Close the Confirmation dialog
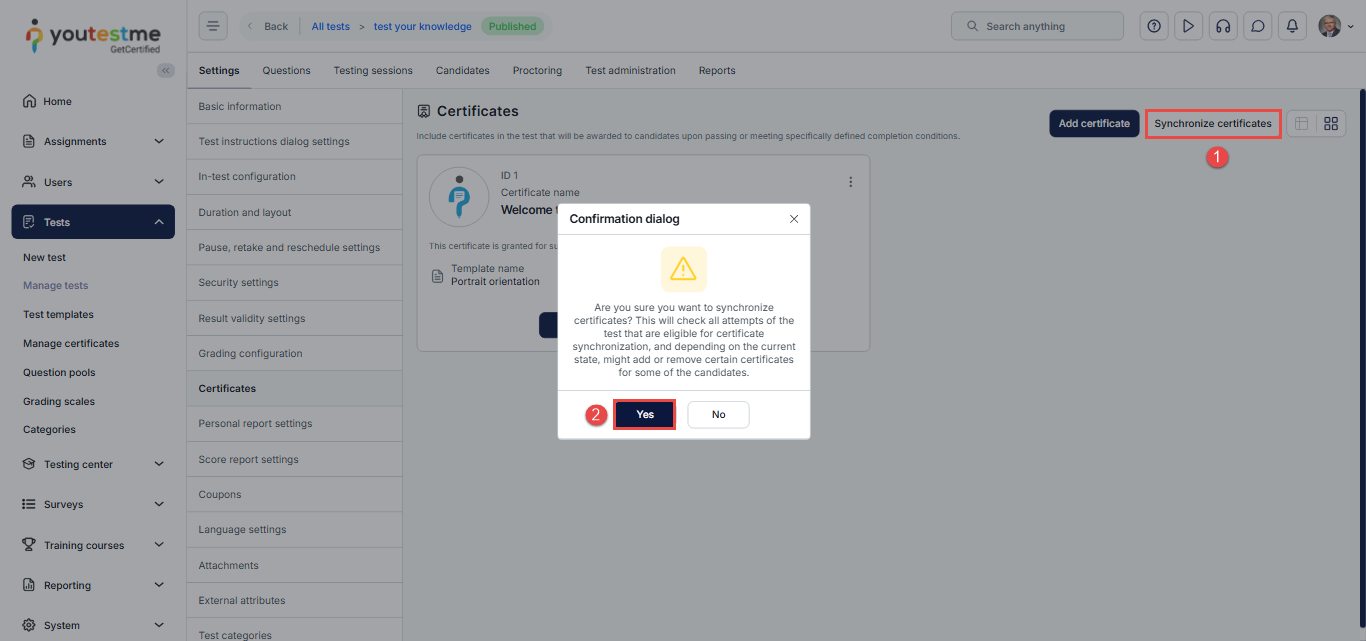Screen dimensions: 1366x641 coord(794,219)
